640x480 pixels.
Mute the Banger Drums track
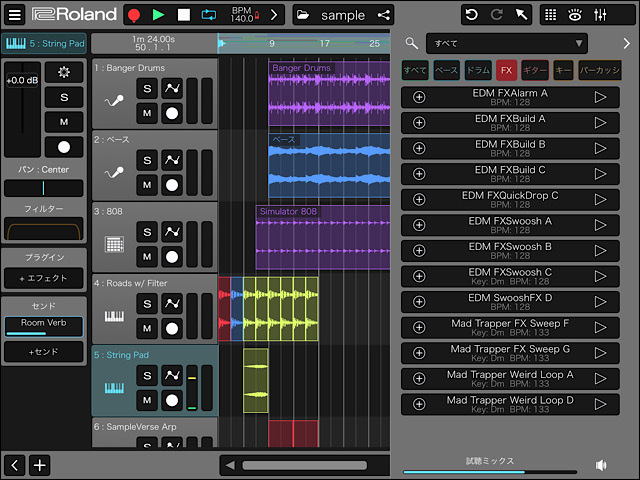click(x=147, y=113)
